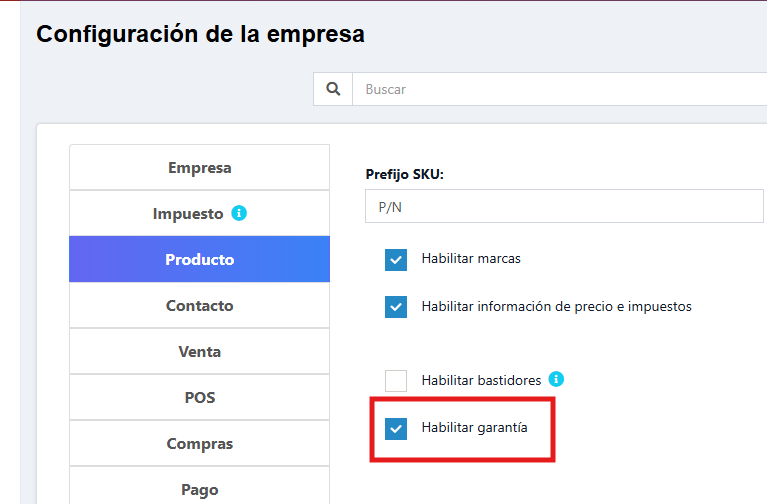Click the Configuración de la empresa heading
This screenshot has width=767, height=504.
coord(200,34)
